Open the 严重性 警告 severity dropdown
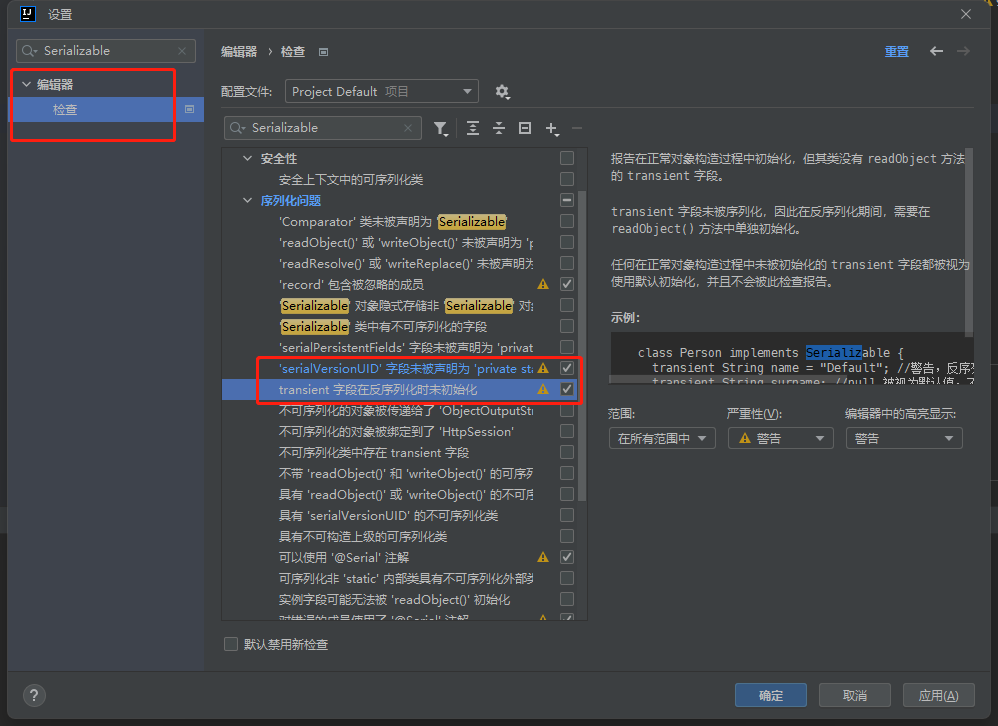This screenshot has height=726, width=998. pos(779,438)
